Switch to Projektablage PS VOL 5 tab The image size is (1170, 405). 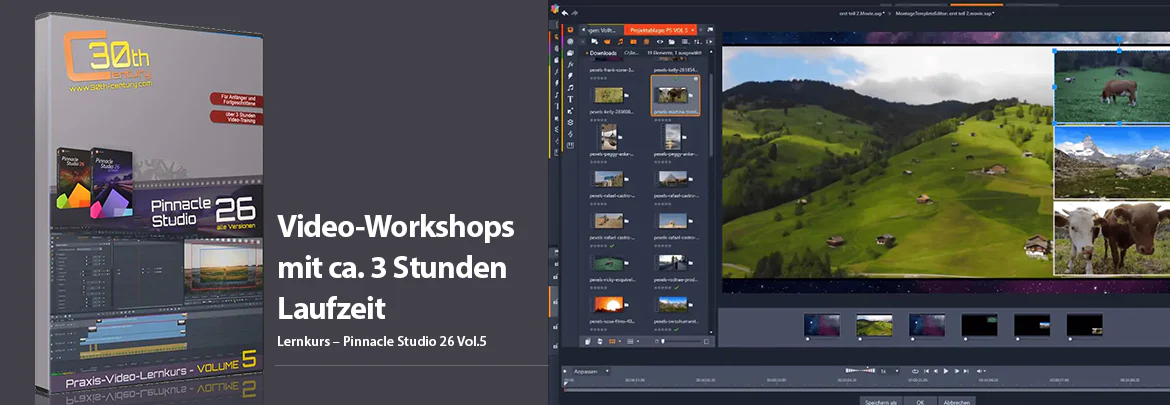[x=660, y=30]
